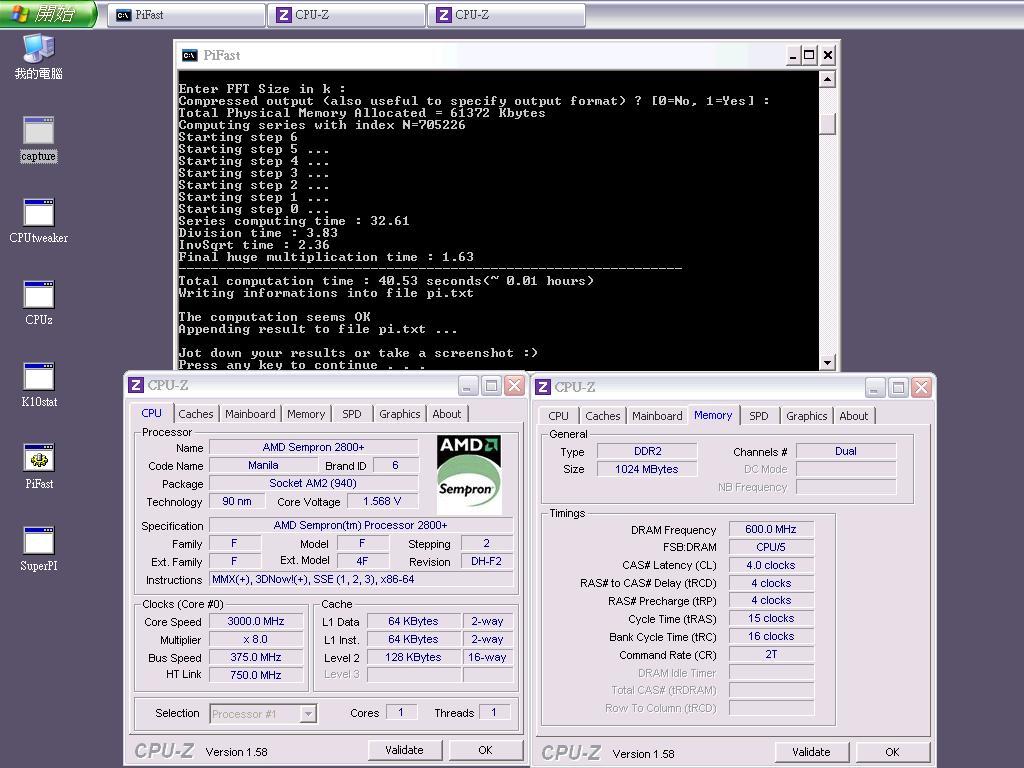Open CPU tab in right CPU-Z window

coord(558,416)
